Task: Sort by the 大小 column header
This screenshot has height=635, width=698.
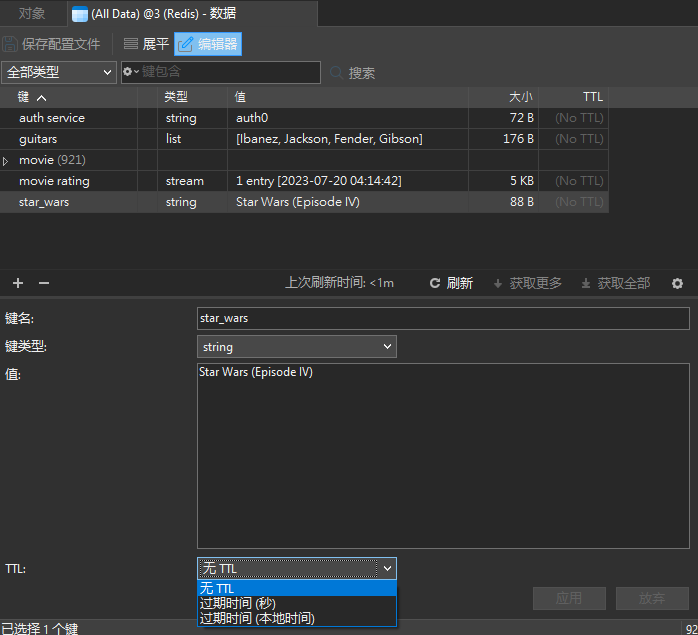Action: (x=503, y=97)
